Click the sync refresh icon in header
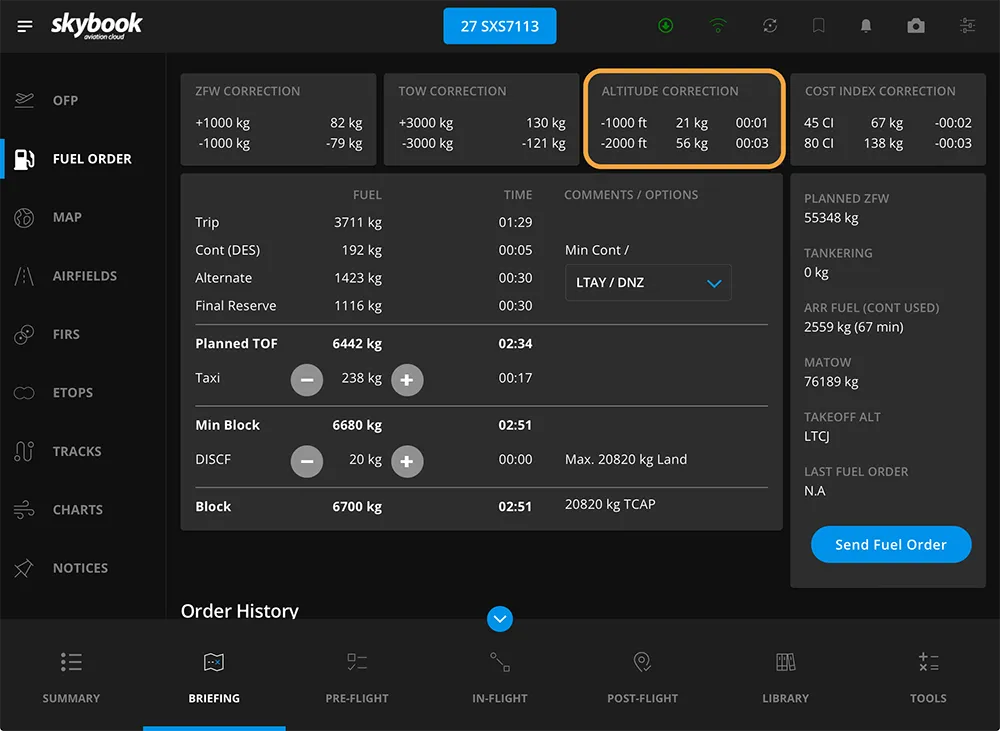Image resolution: width=1000 pixels, height=731 pixels. pyautogui.click(x=769, y=26)
